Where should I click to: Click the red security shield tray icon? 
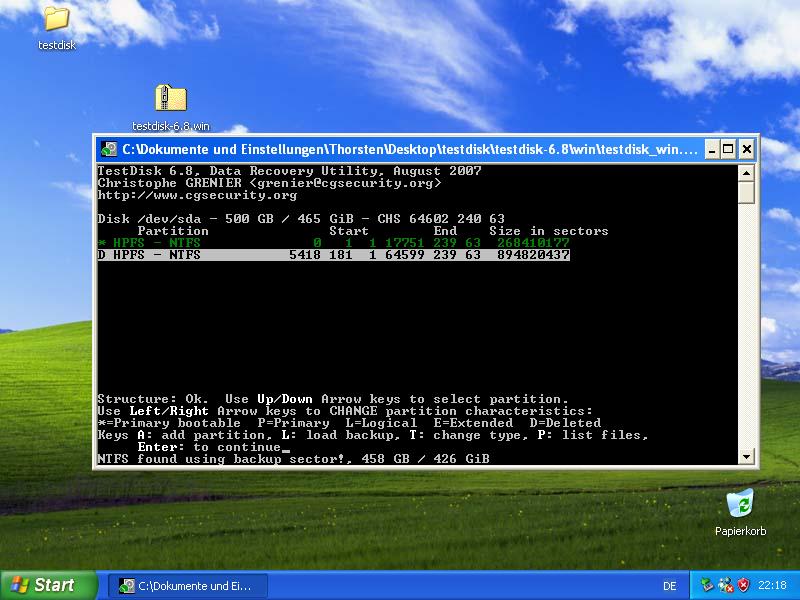[x=743, y=585]
